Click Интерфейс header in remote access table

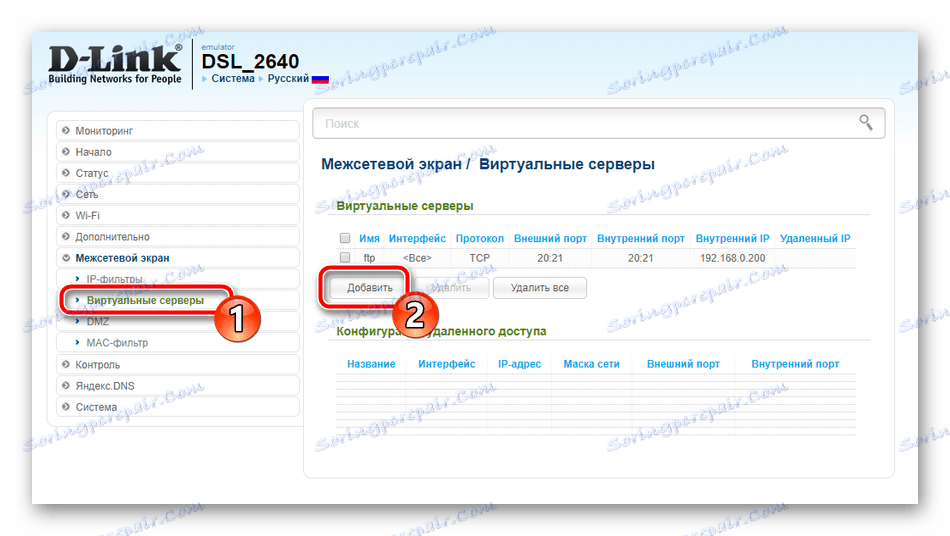click(x=447, y=364)
